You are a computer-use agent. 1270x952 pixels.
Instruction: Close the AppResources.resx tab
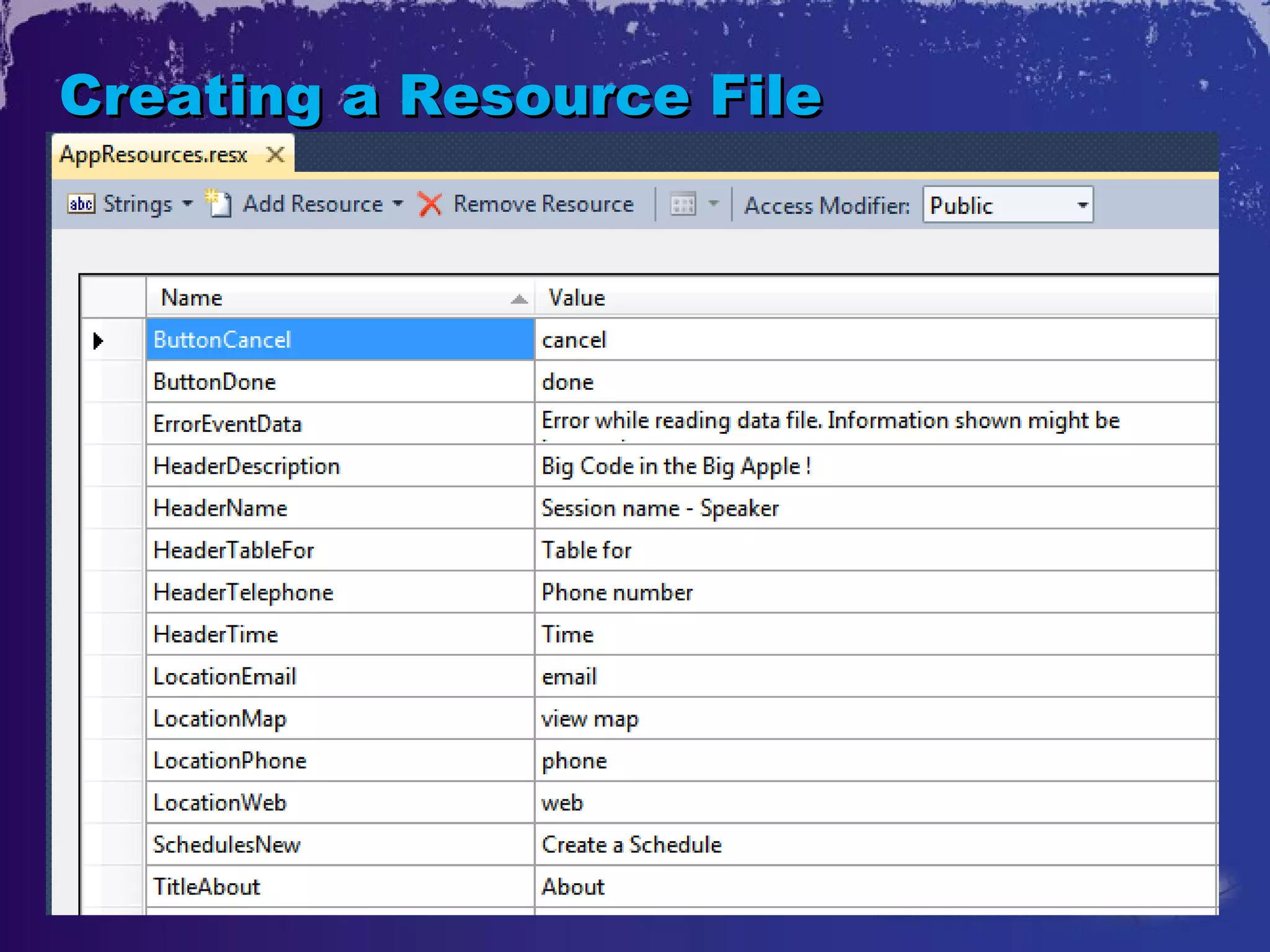[x=275, y=154]
